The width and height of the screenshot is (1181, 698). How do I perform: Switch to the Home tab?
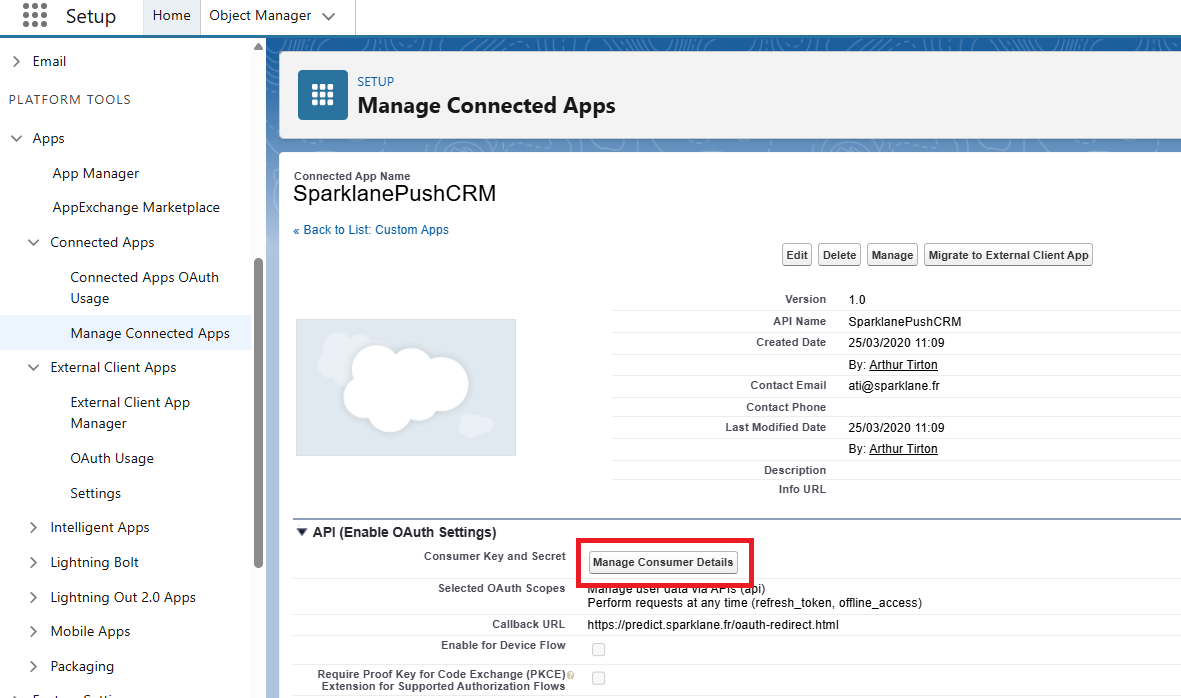point(172,16)
